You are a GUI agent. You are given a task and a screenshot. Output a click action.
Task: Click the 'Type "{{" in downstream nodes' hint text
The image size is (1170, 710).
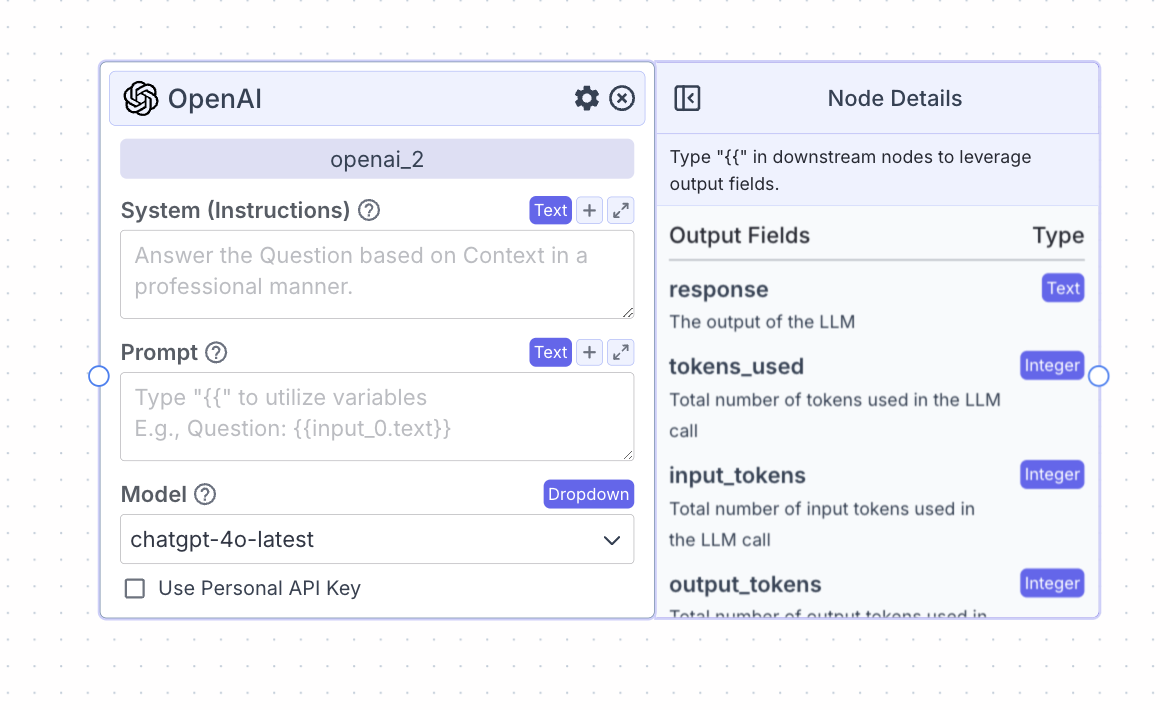click(x=850, y=170)
